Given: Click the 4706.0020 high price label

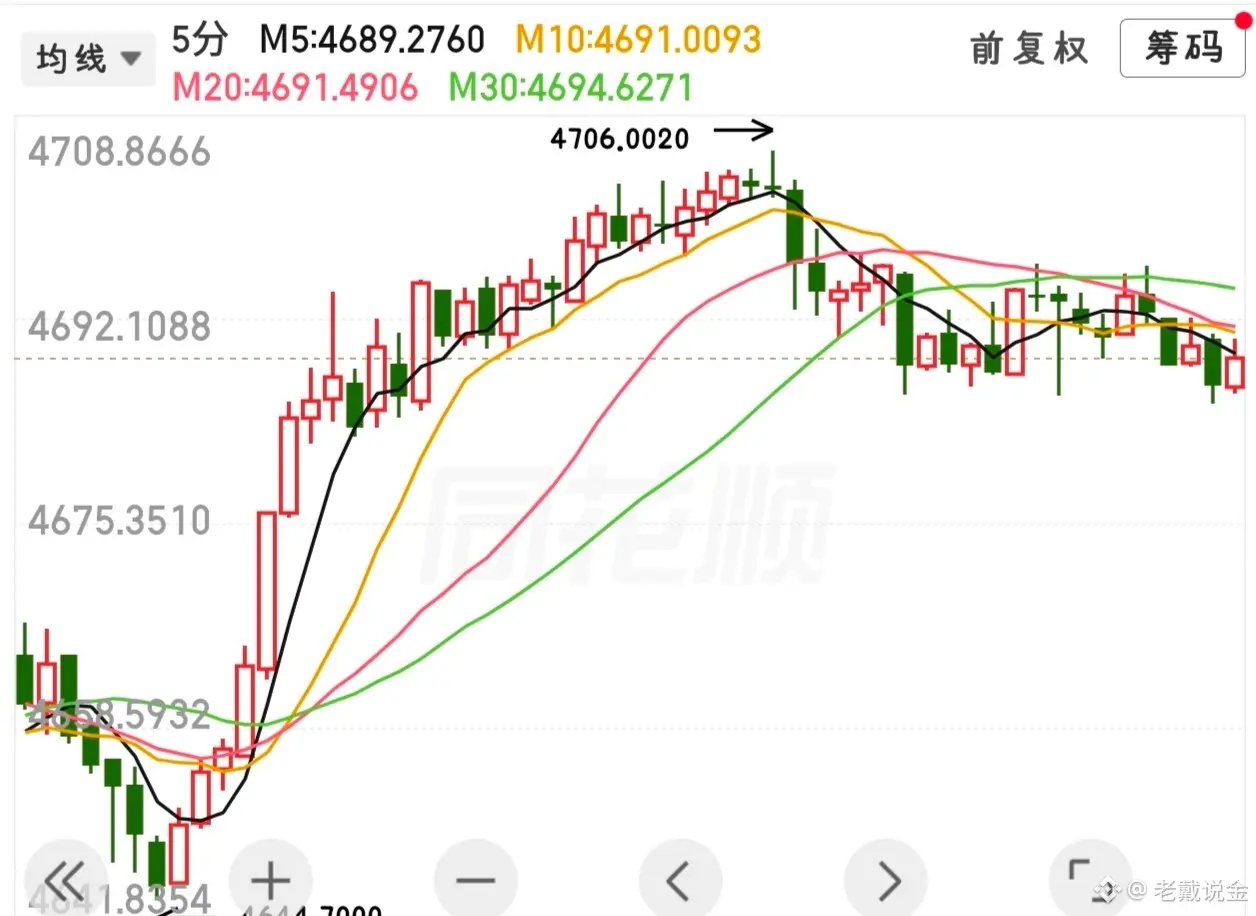Looking at the screenshot, I should pos(620,139).
